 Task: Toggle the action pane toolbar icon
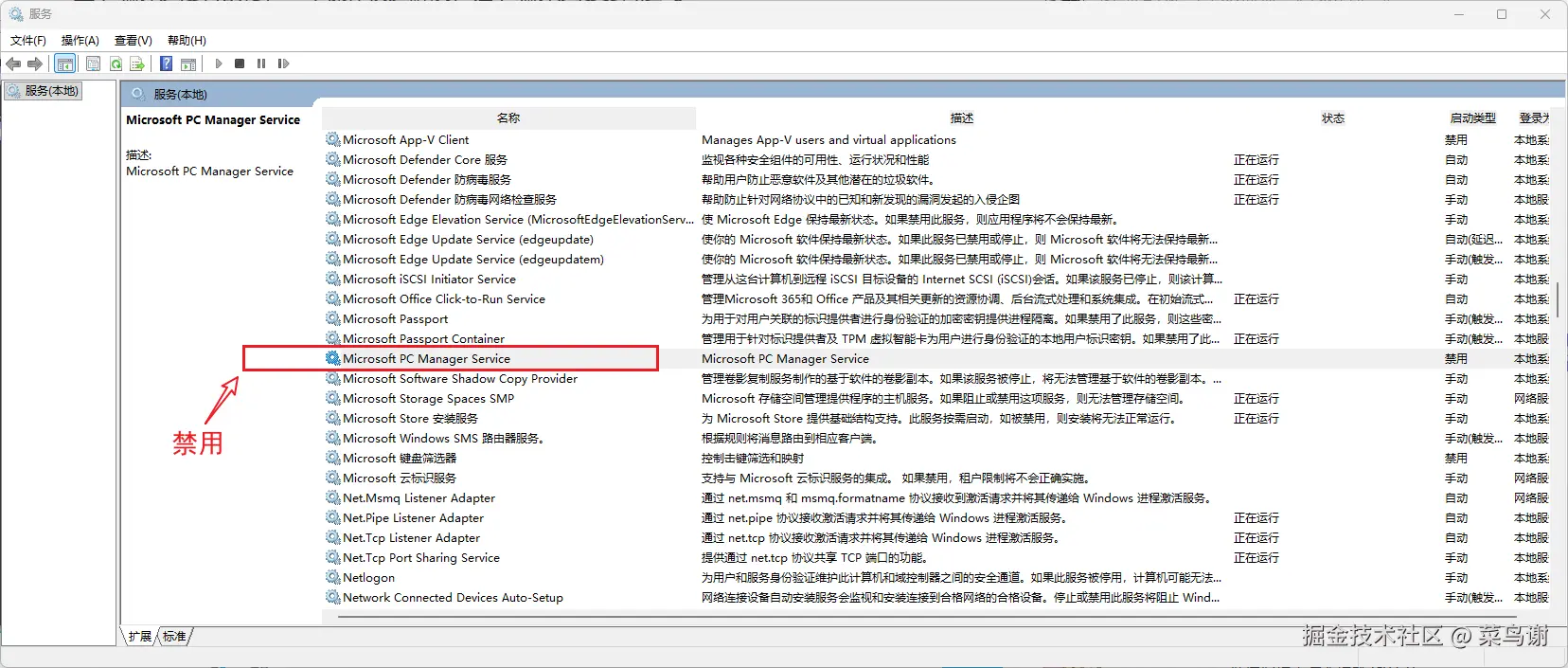pyautogui.click(x=188, y=63)
